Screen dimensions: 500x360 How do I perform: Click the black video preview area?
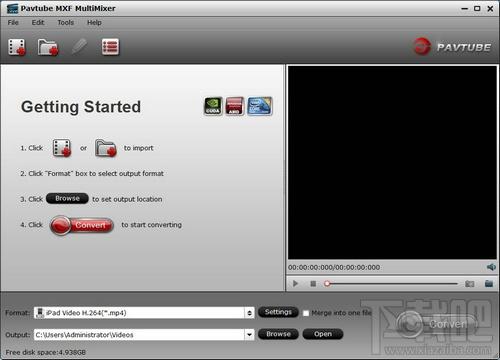(392, 162)
